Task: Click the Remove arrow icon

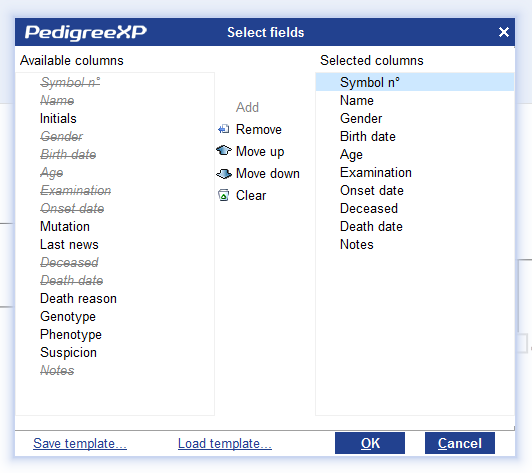Action: (224, 129)
